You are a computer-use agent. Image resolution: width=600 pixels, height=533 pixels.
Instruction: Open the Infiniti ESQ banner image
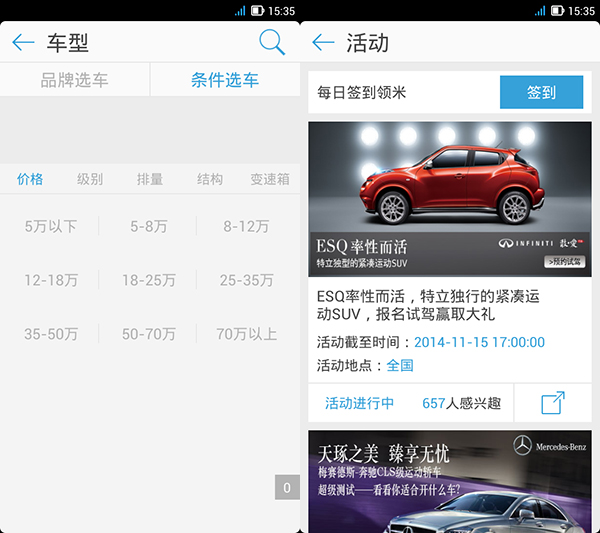450,198
